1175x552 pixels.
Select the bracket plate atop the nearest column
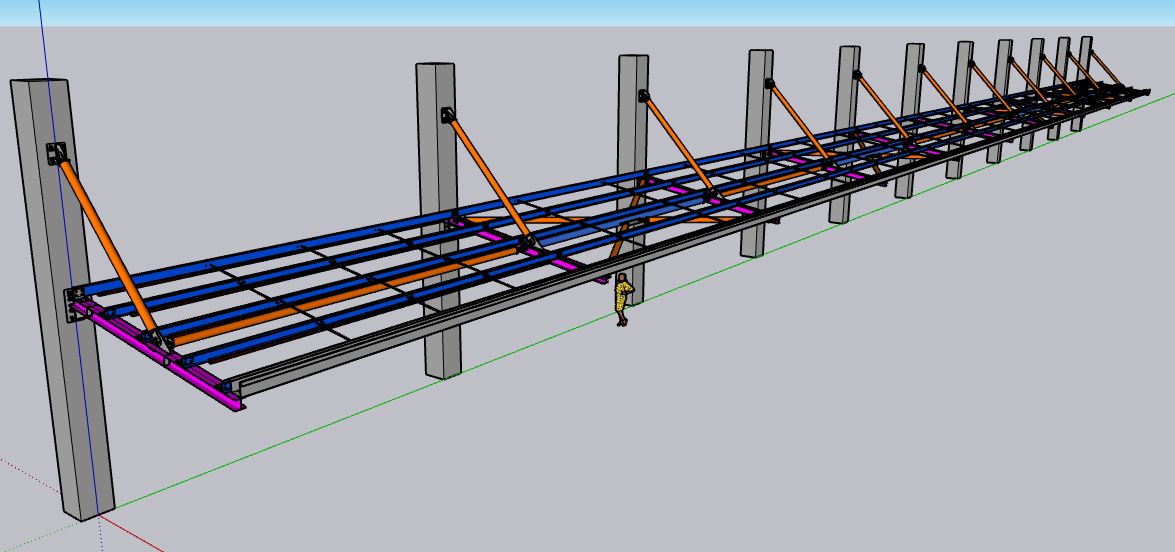[x=56, y=155]
